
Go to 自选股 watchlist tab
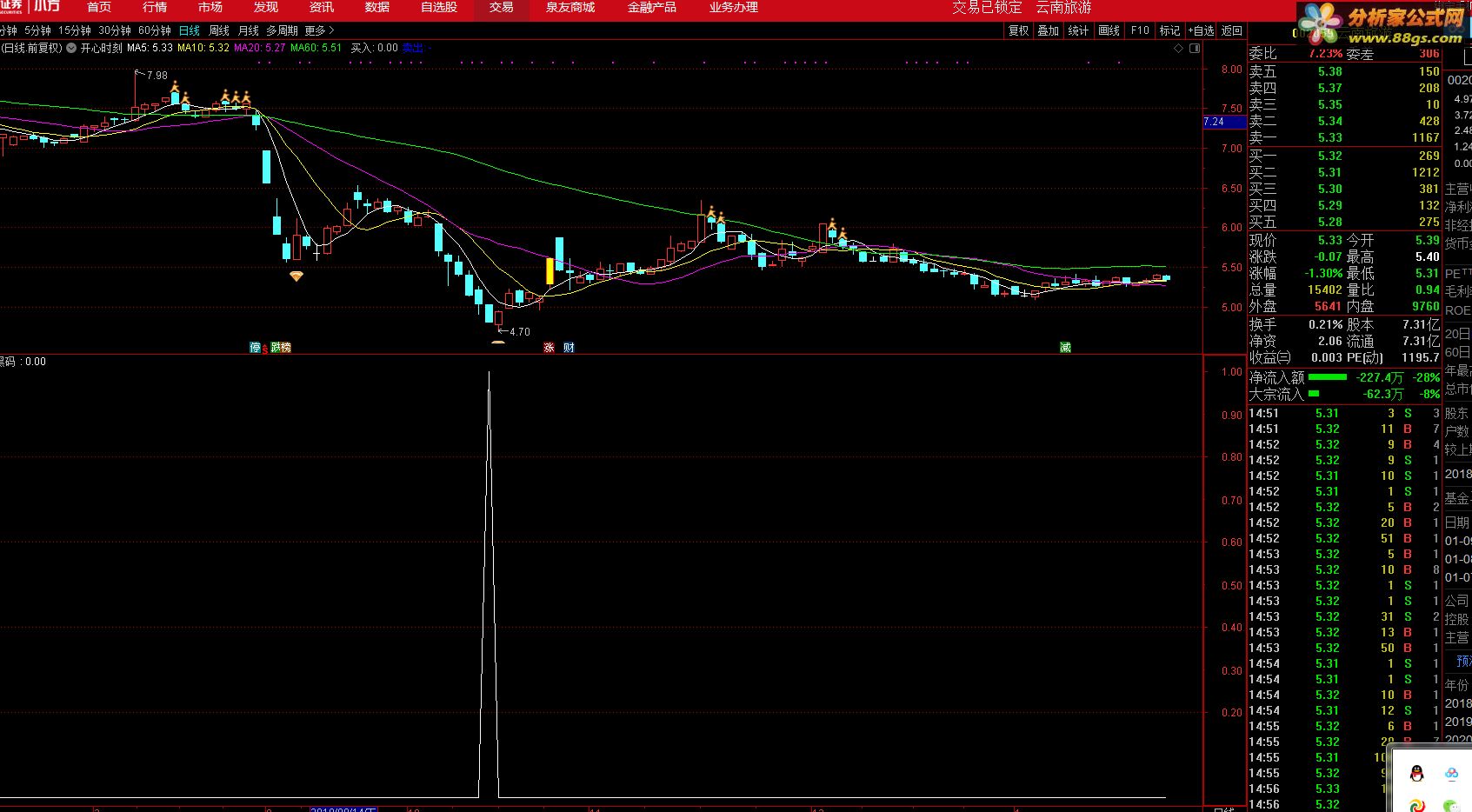point(439,7)
